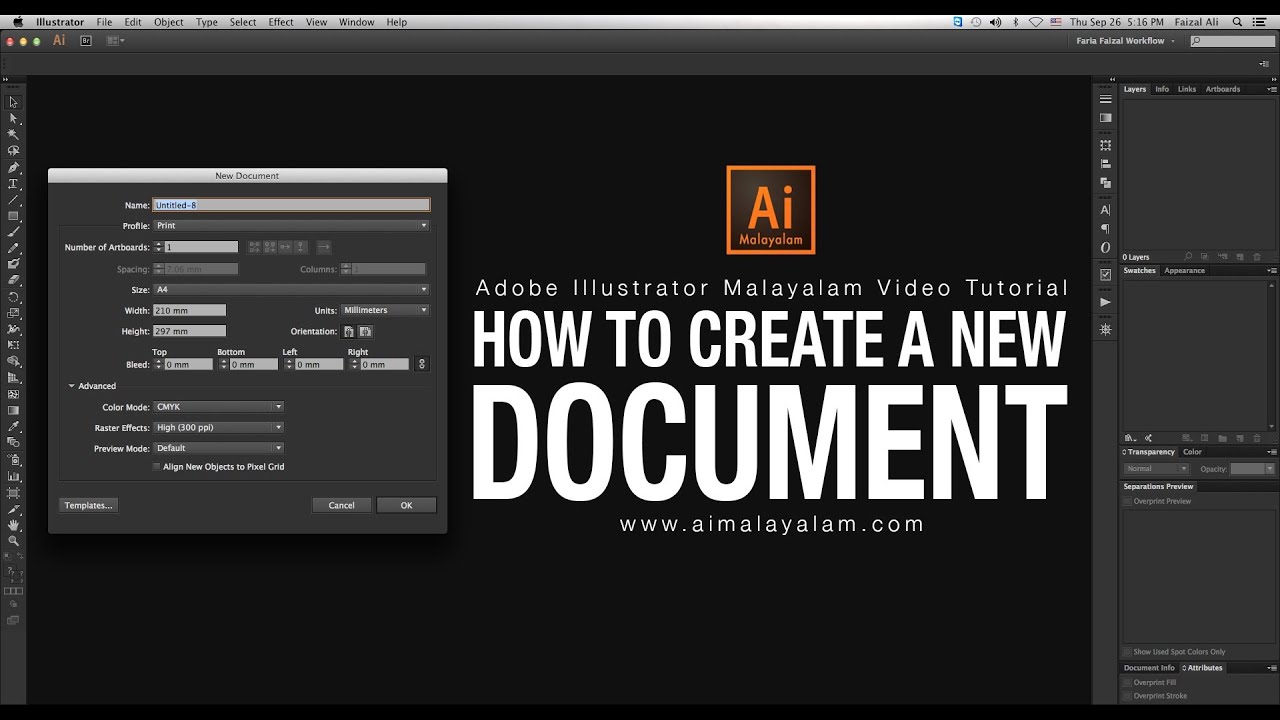Select the Eraser tool
The image size is (1280, 720).
(x=13, y=280)
